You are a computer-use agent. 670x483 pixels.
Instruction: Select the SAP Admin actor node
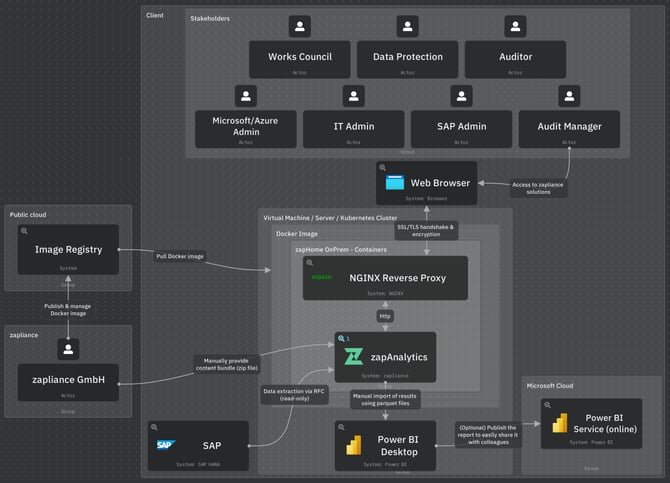pyautogui.click(x=461, y=129)
